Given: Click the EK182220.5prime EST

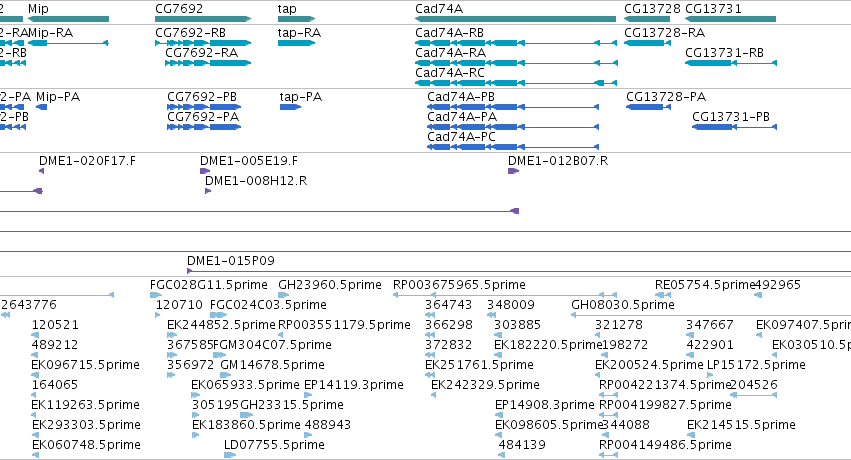Looking at the screenshot, I should 498,355.
